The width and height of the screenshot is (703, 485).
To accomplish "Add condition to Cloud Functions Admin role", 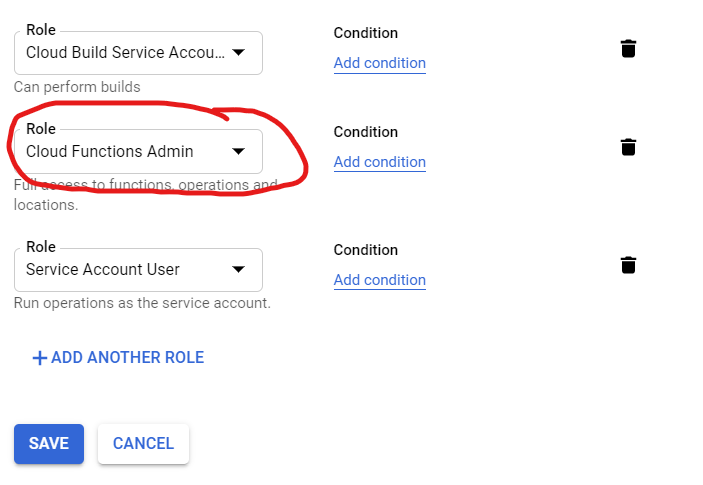I will (x=380, y=162).
